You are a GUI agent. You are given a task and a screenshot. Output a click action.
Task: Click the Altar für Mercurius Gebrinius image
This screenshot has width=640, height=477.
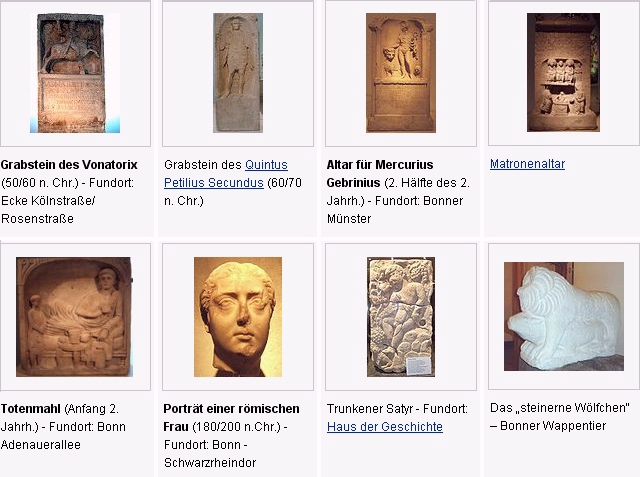[401, 73]
